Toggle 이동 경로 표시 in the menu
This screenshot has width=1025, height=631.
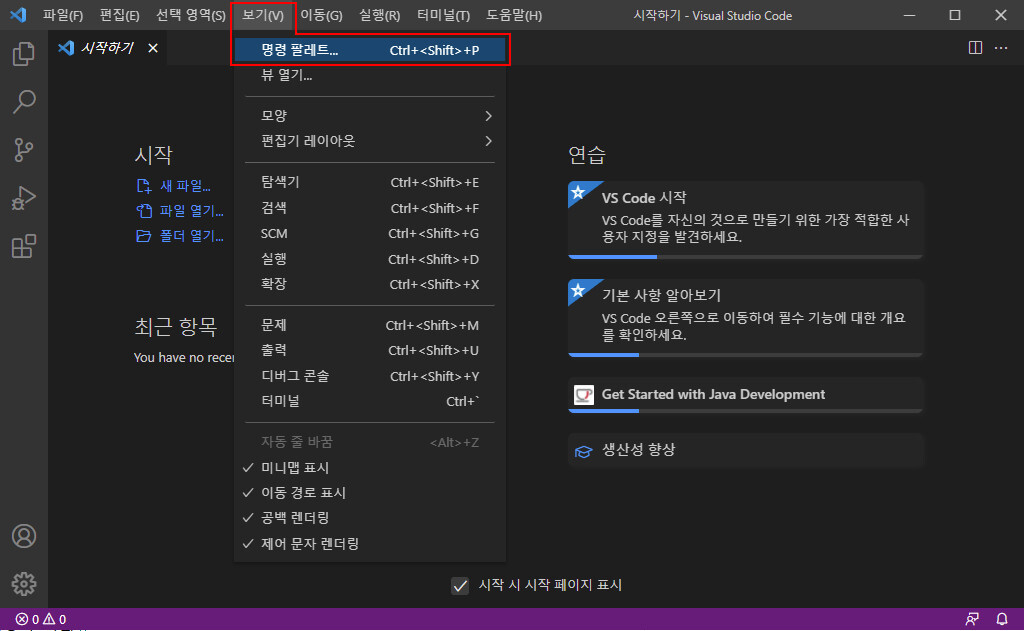[369, 492]
